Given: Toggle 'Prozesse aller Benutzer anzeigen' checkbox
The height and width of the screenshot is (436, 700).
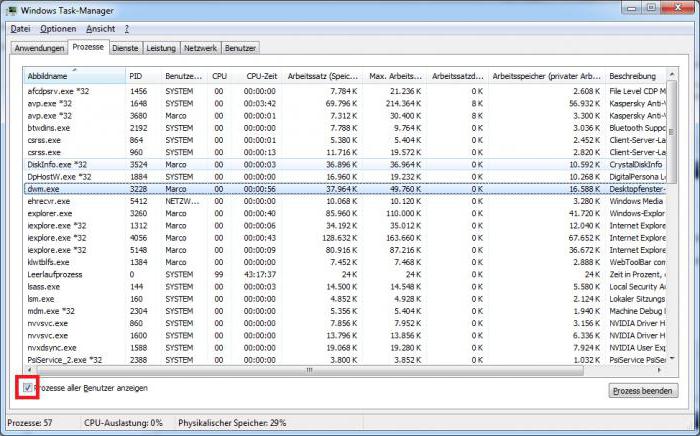Looking at the screenshot, I should (x=27, y=388).
